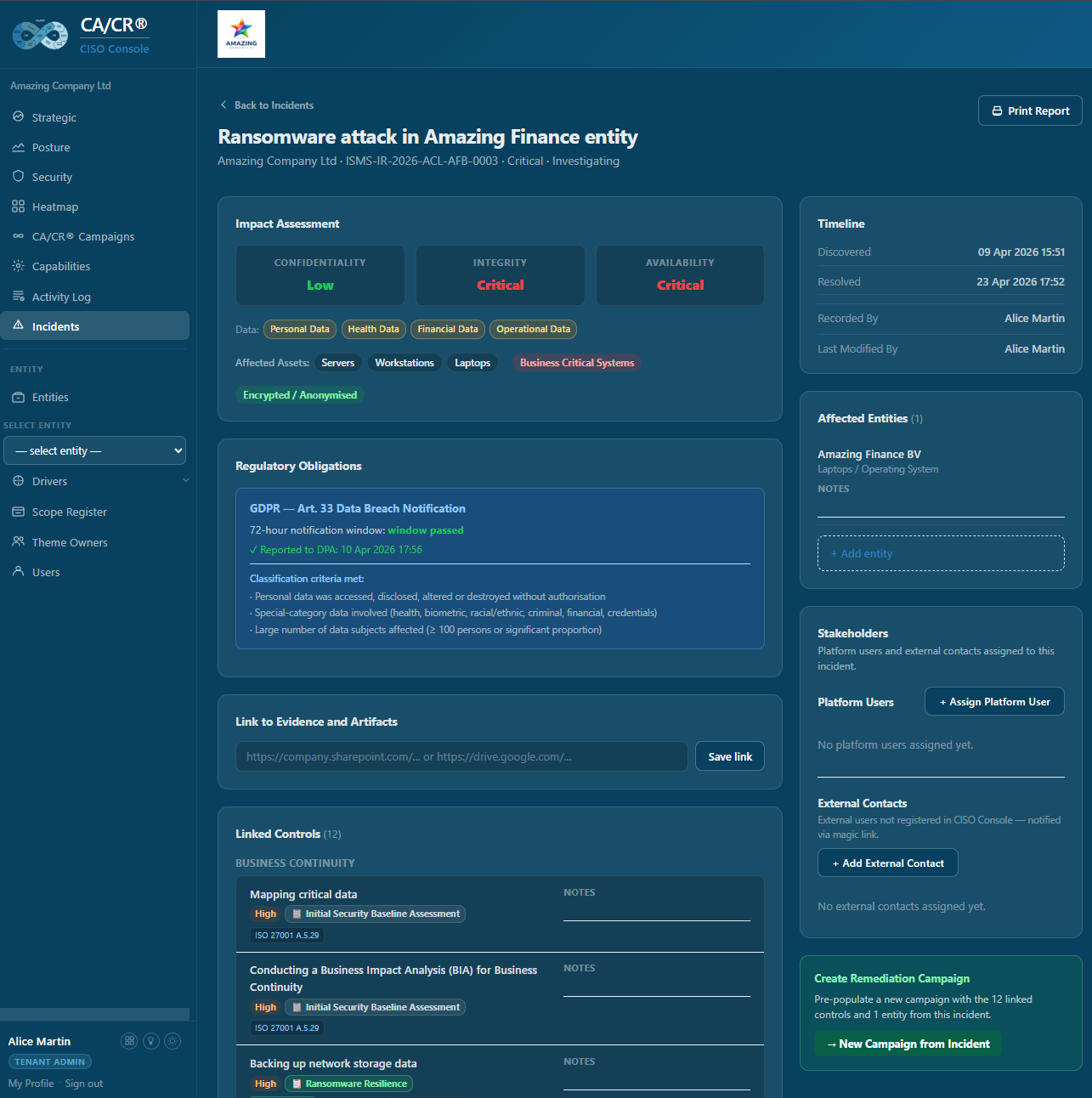Click the TENANT ADMIN badge
This screenshot has height=1098, width=1092.
pos(50,1061)
